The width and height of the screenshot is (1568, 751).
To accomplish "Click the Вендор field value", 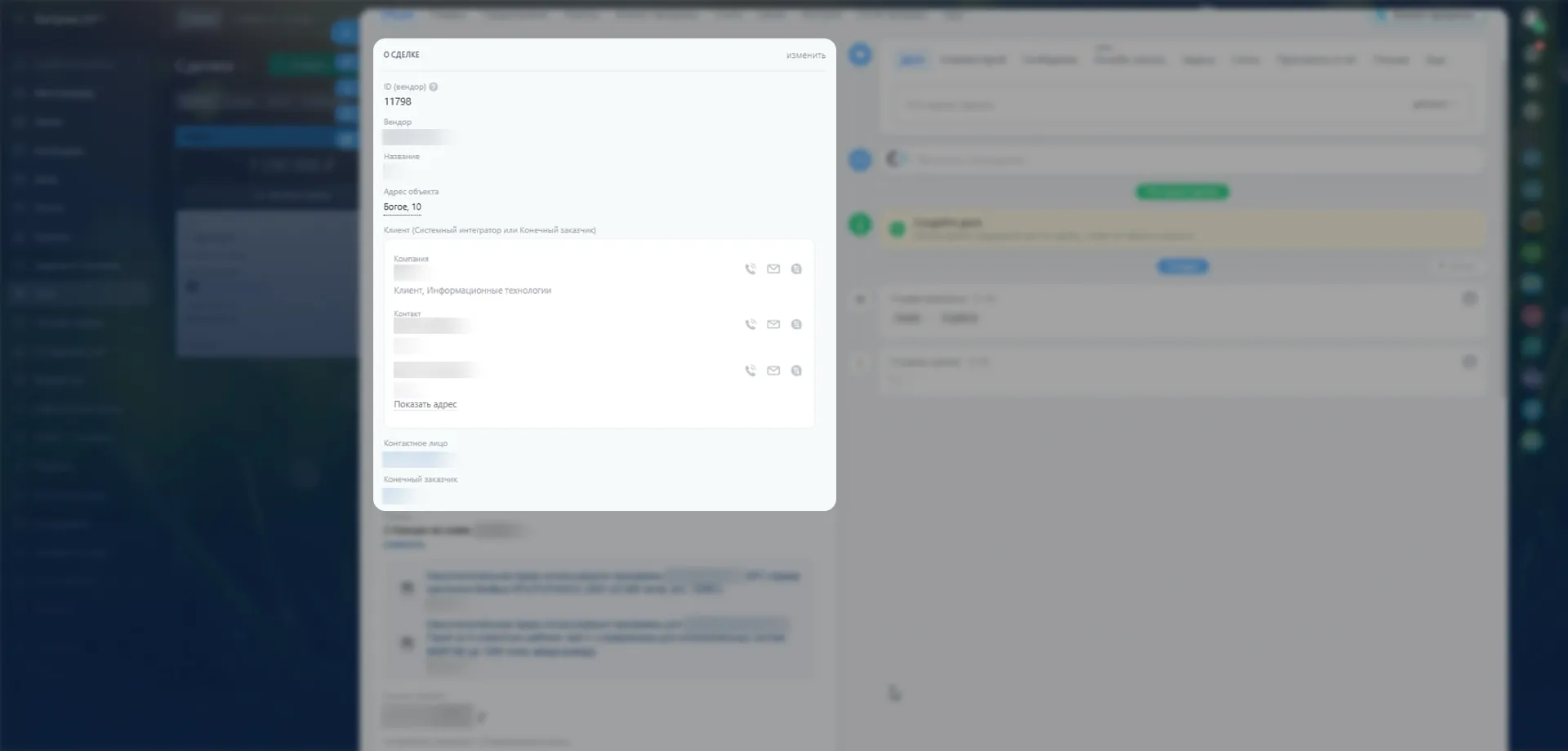I will pos(416,137).
